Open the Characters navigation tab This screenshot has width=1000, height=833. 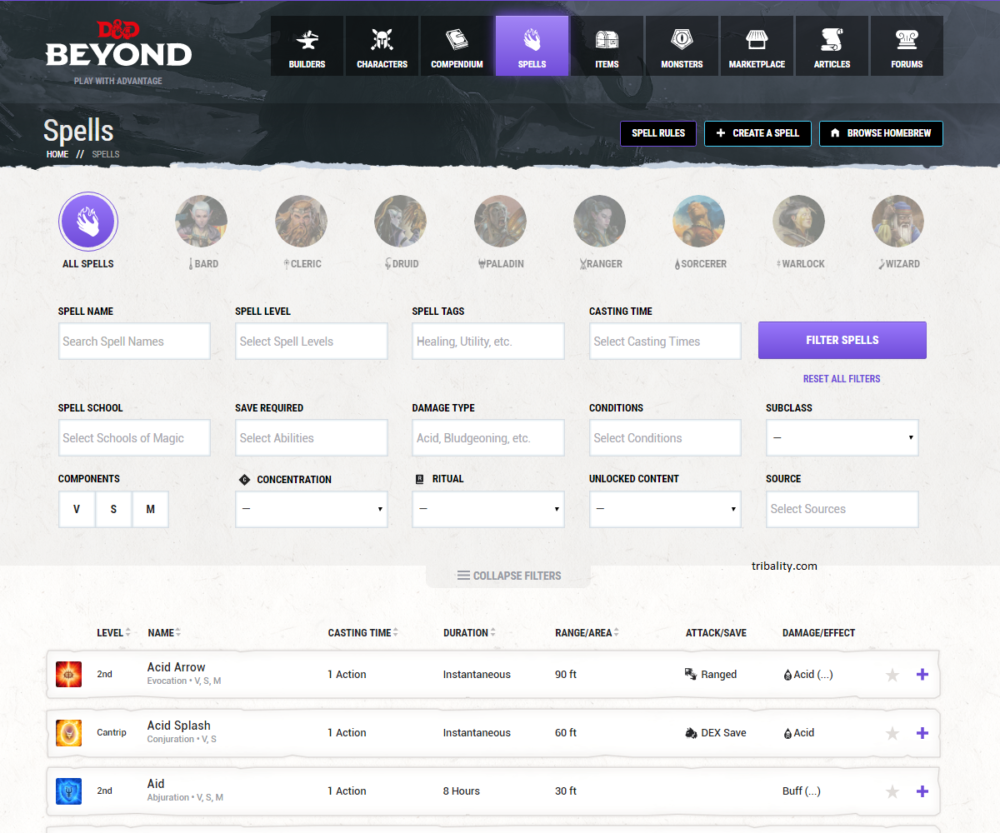pos(382,46)
